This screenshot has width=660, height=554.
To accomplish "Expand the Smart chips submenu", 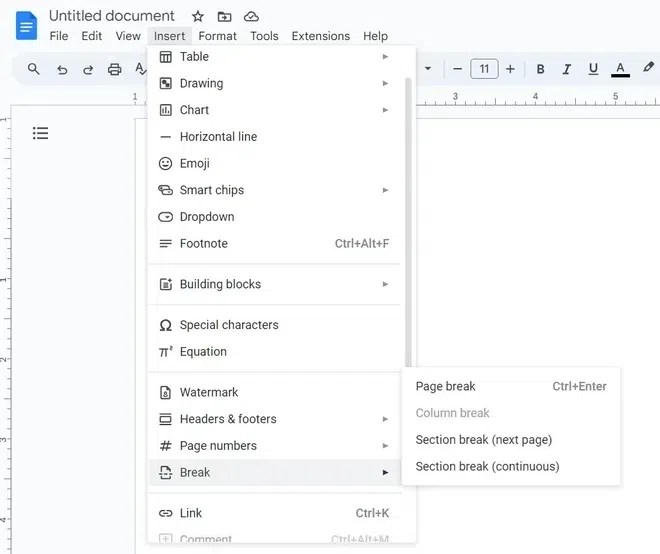I will point(274,190).
